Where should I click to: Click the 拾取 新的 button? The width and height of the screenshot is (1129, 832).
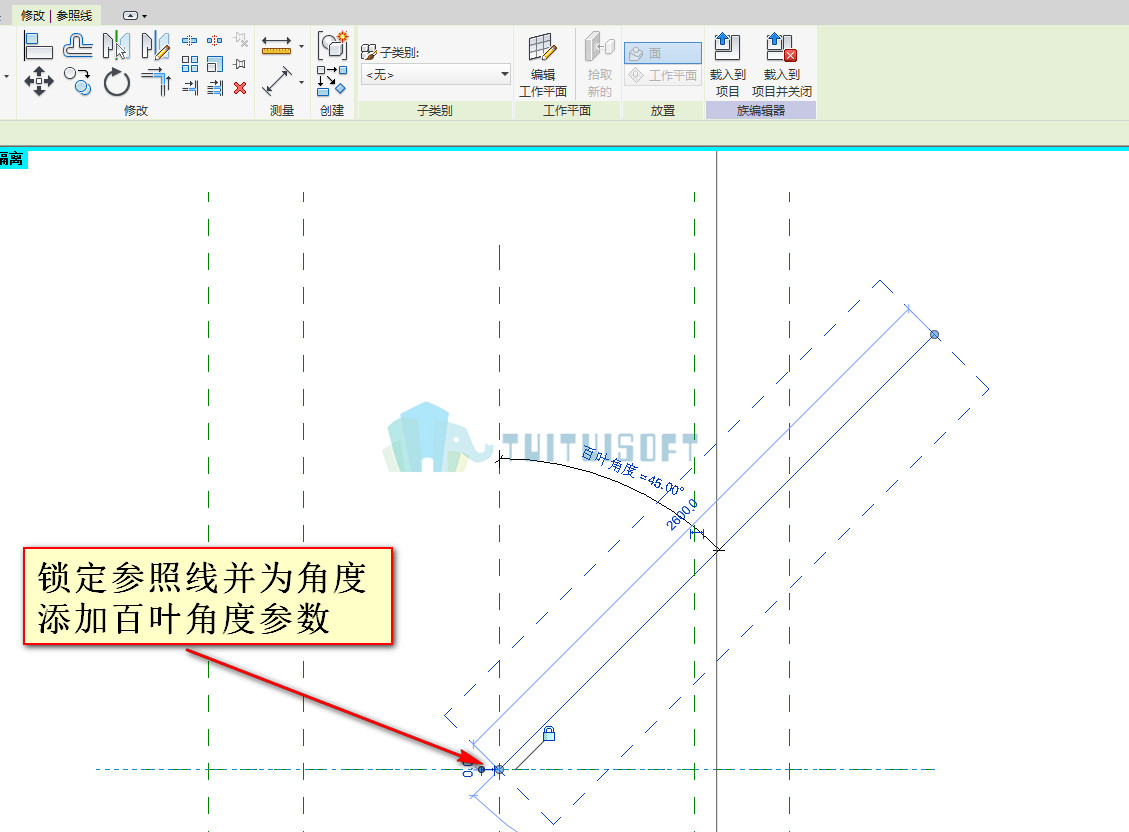599,65
